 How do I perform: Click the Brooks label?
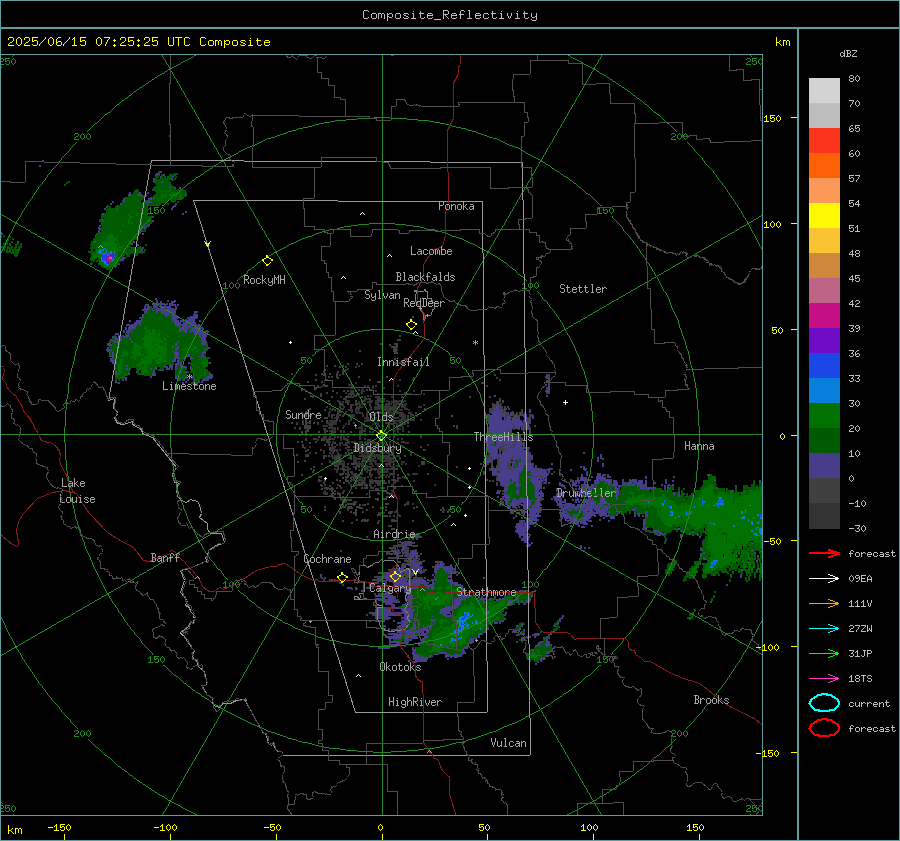[x=711, y=700]
